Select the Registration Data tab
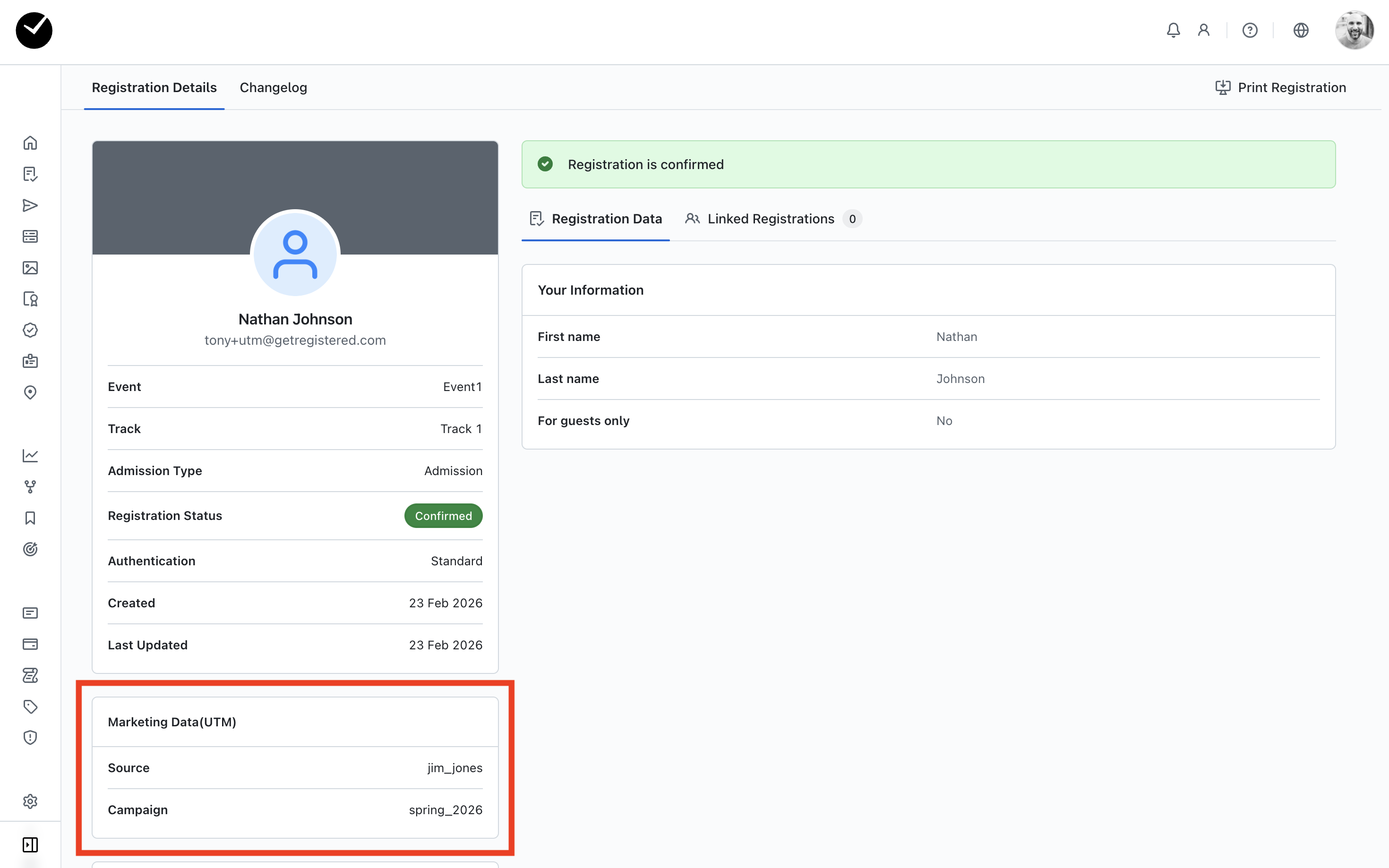Image resolution: width=1389 pixels, height=868 pixels. pyautogui.click(x=595, y=219)
